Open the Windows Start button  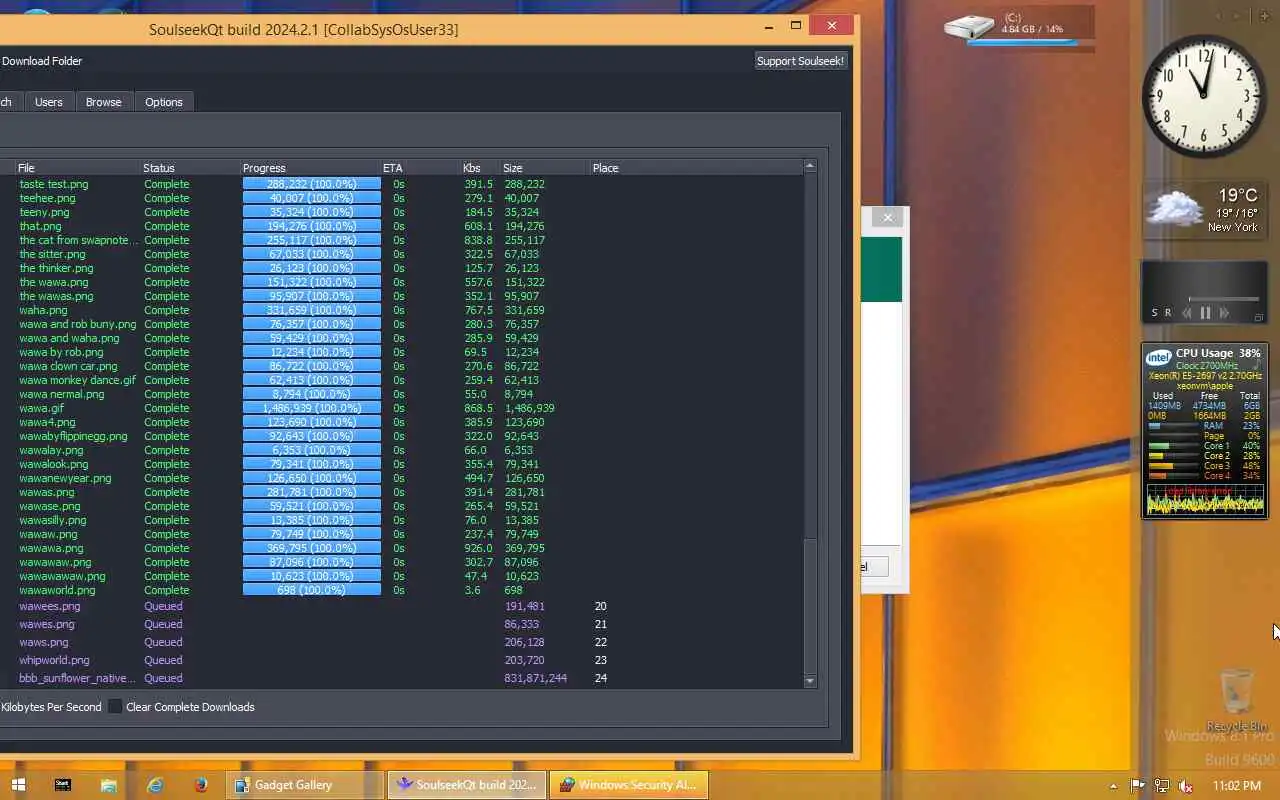(17, 785)
